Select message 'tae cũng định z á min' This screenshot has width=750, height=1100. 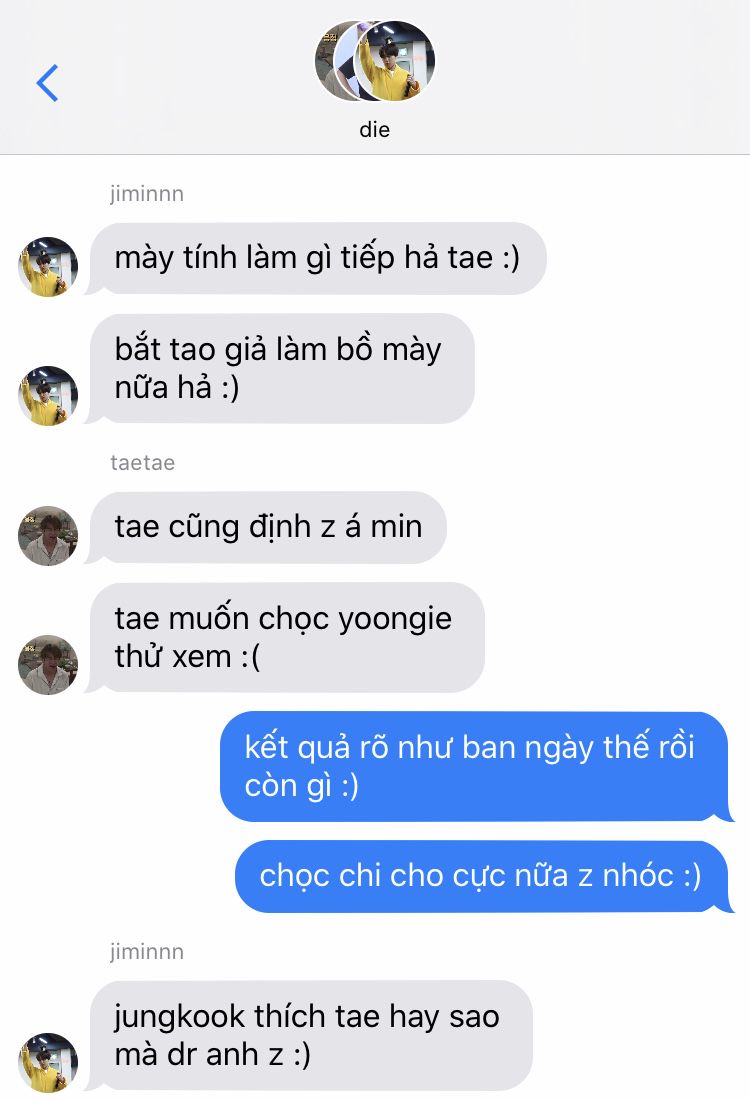[266, 528]
